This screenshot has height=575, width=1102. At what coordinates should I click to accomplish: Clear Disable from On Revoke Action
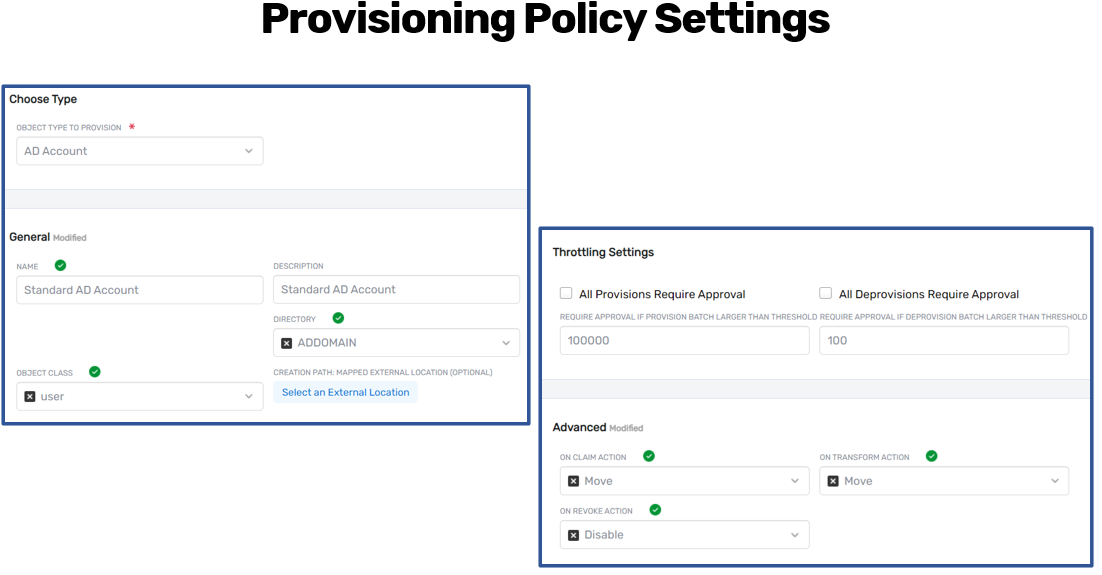pos(573,535)
